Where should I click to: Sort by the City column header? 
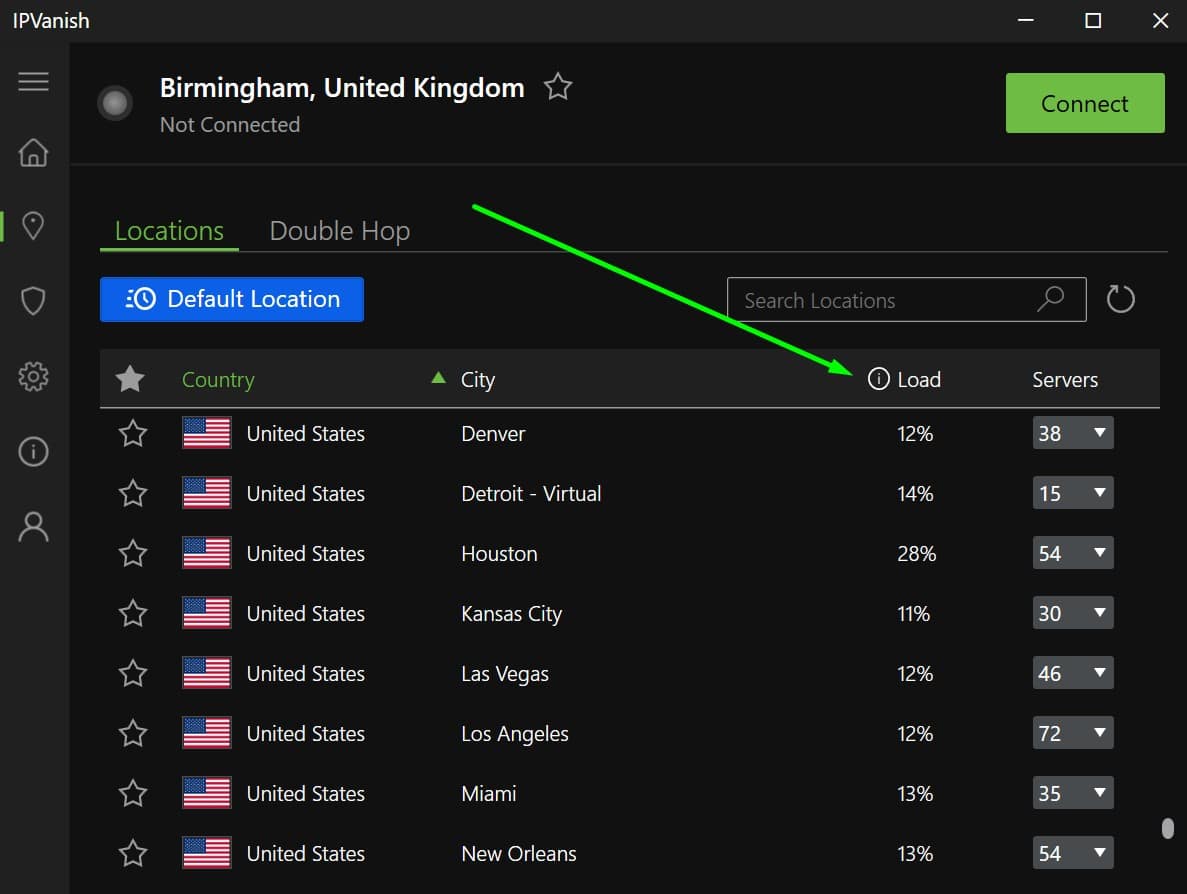(478, 379)
